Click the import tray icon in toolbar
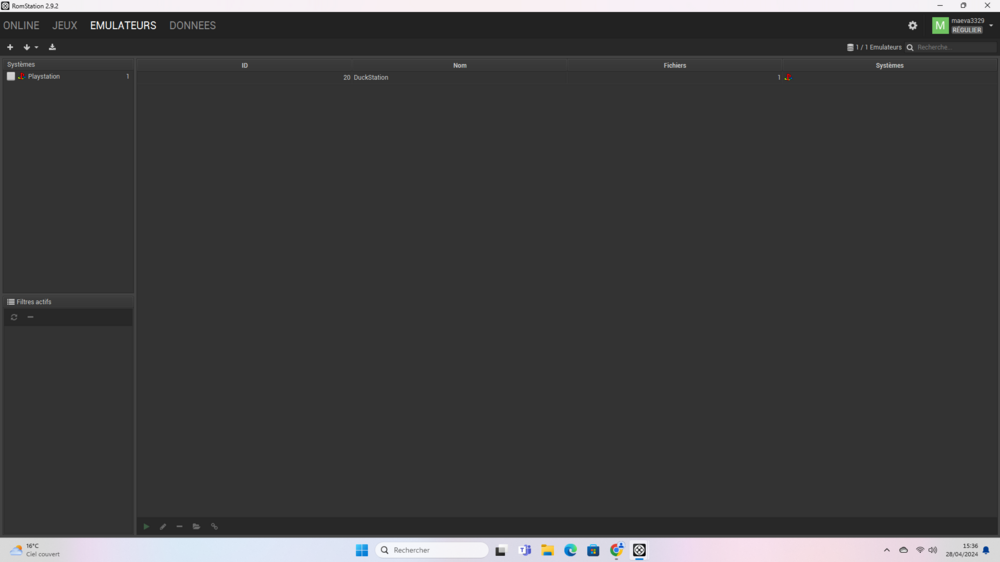Screen dimensions: 1000x562 click(52, 47)
